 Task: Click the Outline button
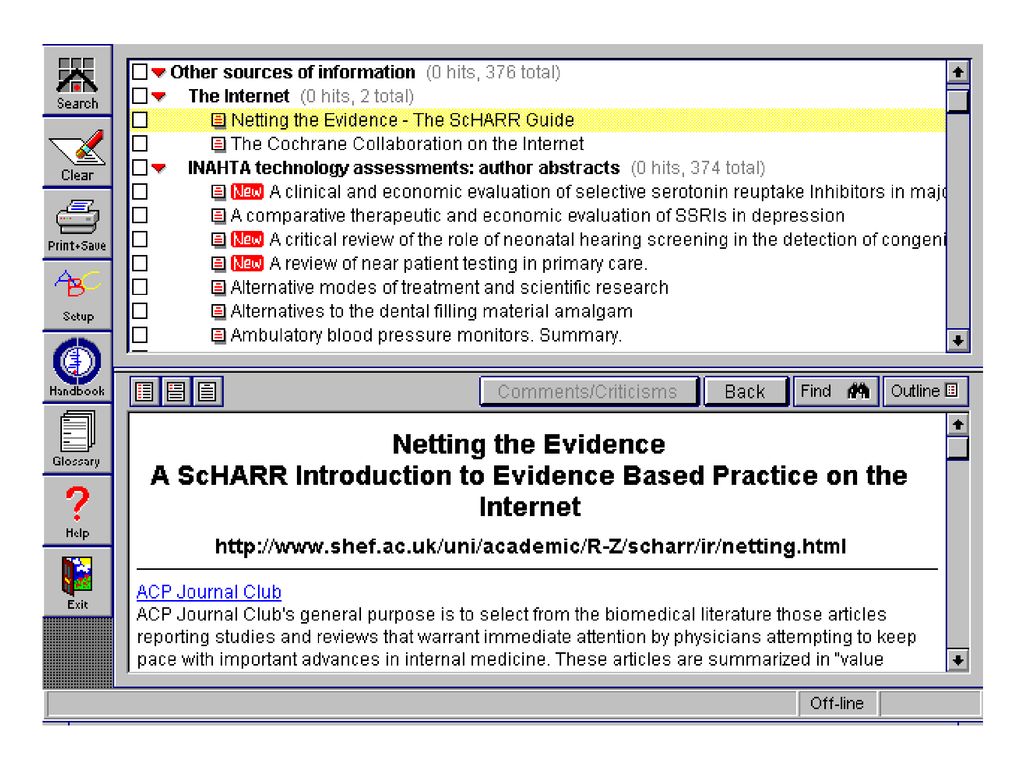pos(925,391)
